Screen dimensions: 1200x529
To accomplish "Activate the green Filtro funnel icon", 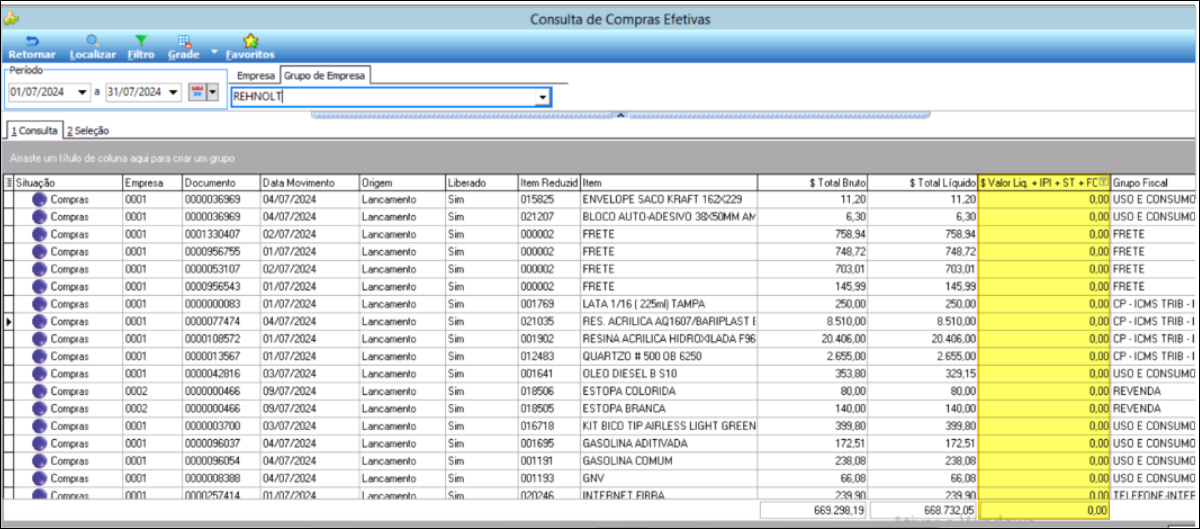I will (141, 40).
